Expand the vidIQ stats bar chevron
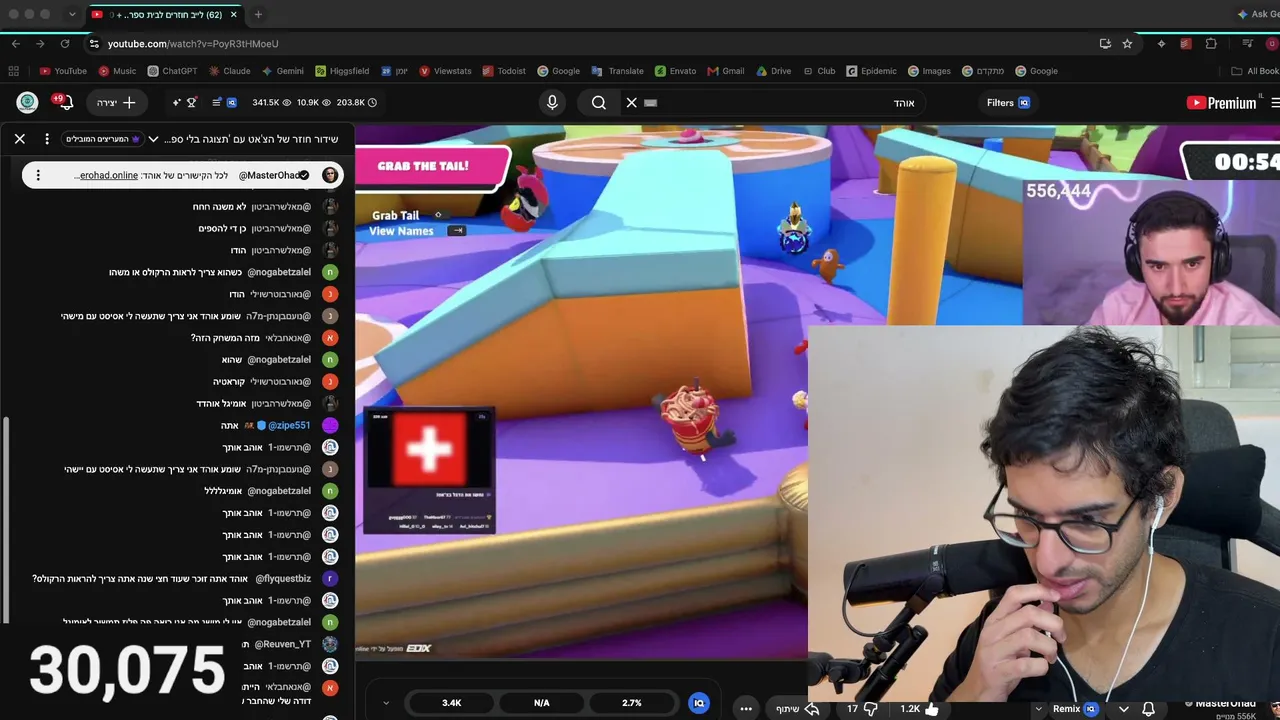The width and height of the screenshot is (1280, 720). [386, 703]
